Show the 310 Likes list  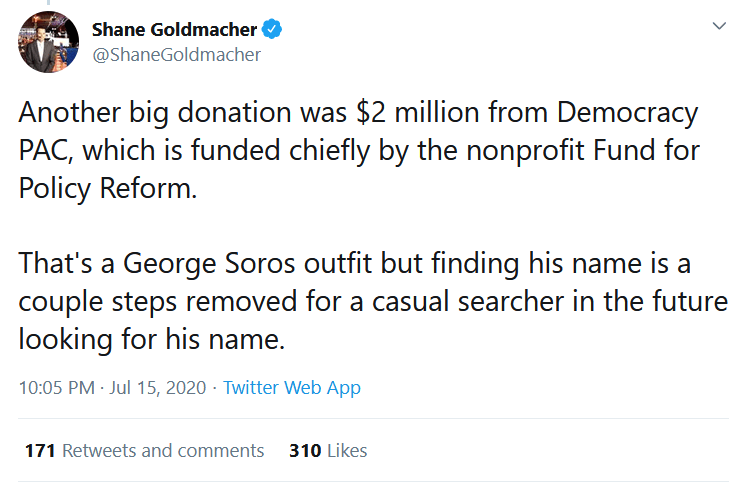pos(328,451)
